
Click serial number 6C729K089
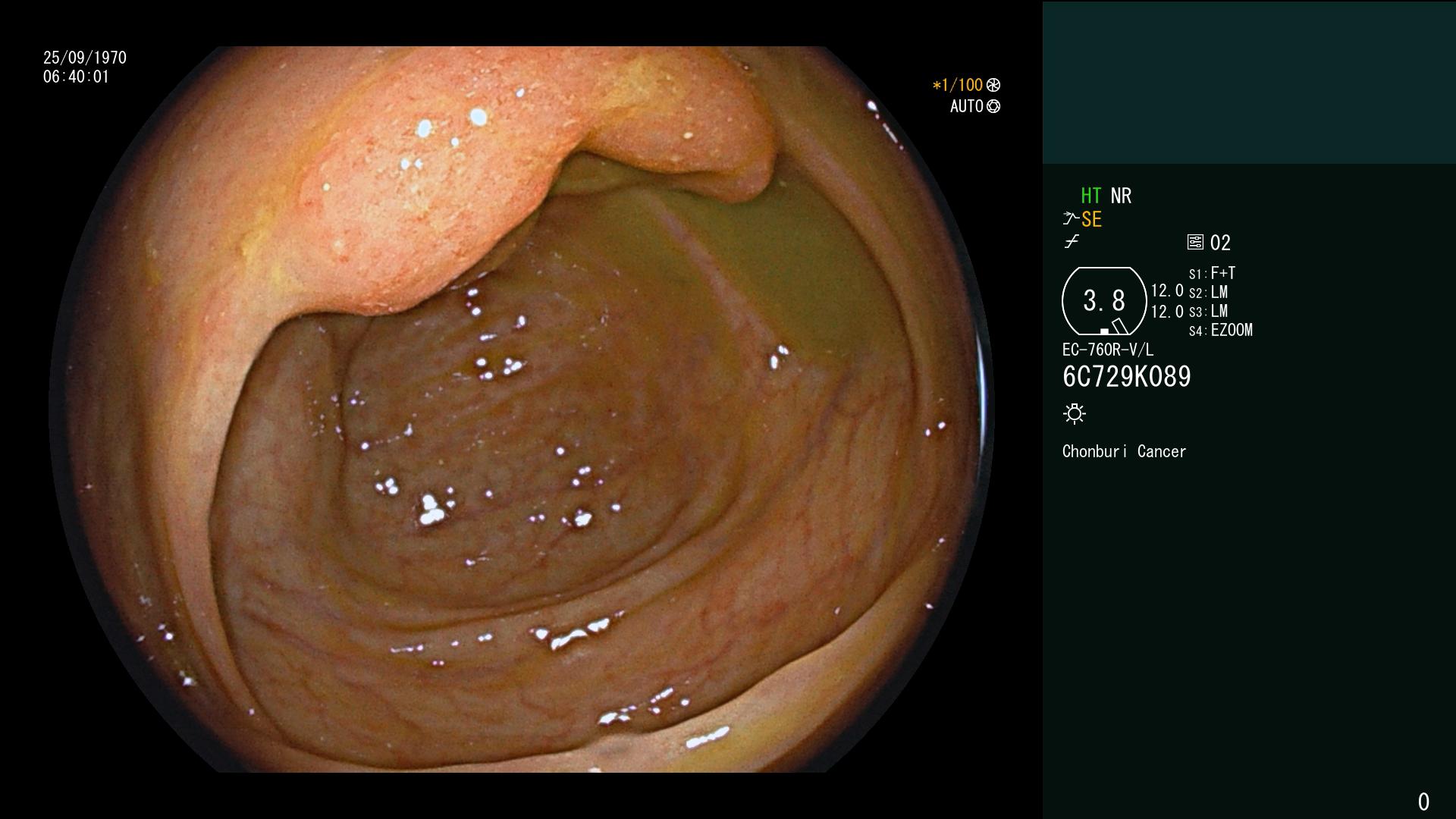tap(1127, 376)
